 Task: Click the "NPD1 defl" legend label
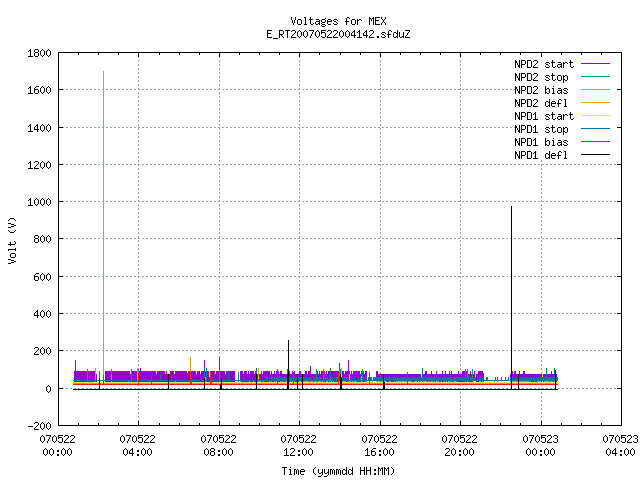pyautogui.click(x=541, y=156)
